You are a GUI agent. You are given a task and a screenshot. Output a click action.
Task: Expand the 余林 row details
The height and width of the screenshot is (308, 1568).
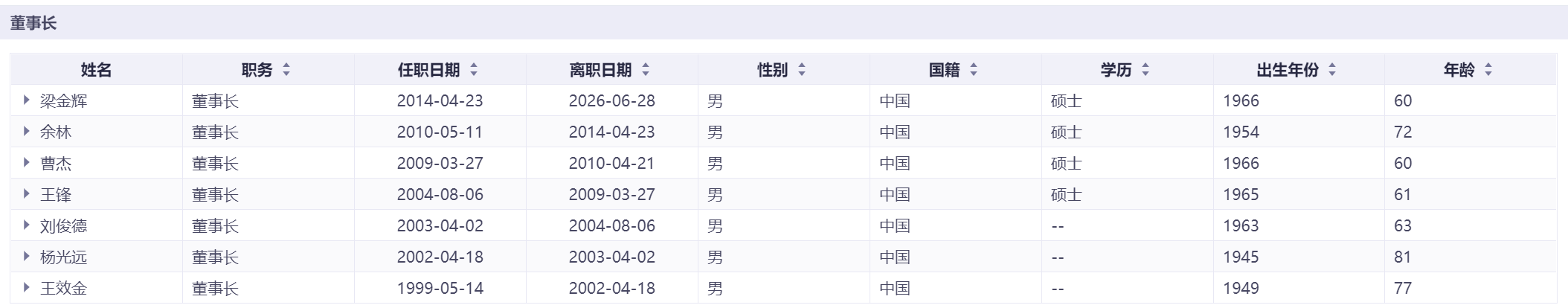click(27, 132)
